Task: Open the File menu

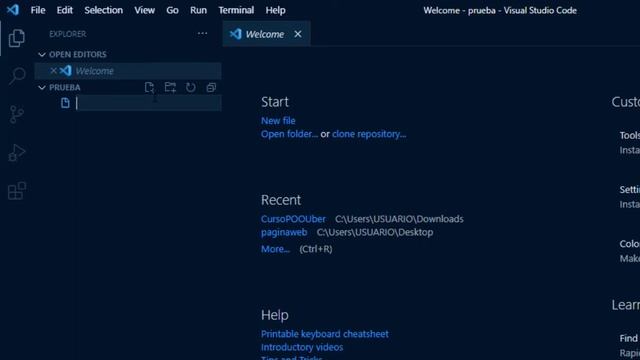Action: pyautogui.click(x=38, y=10)
